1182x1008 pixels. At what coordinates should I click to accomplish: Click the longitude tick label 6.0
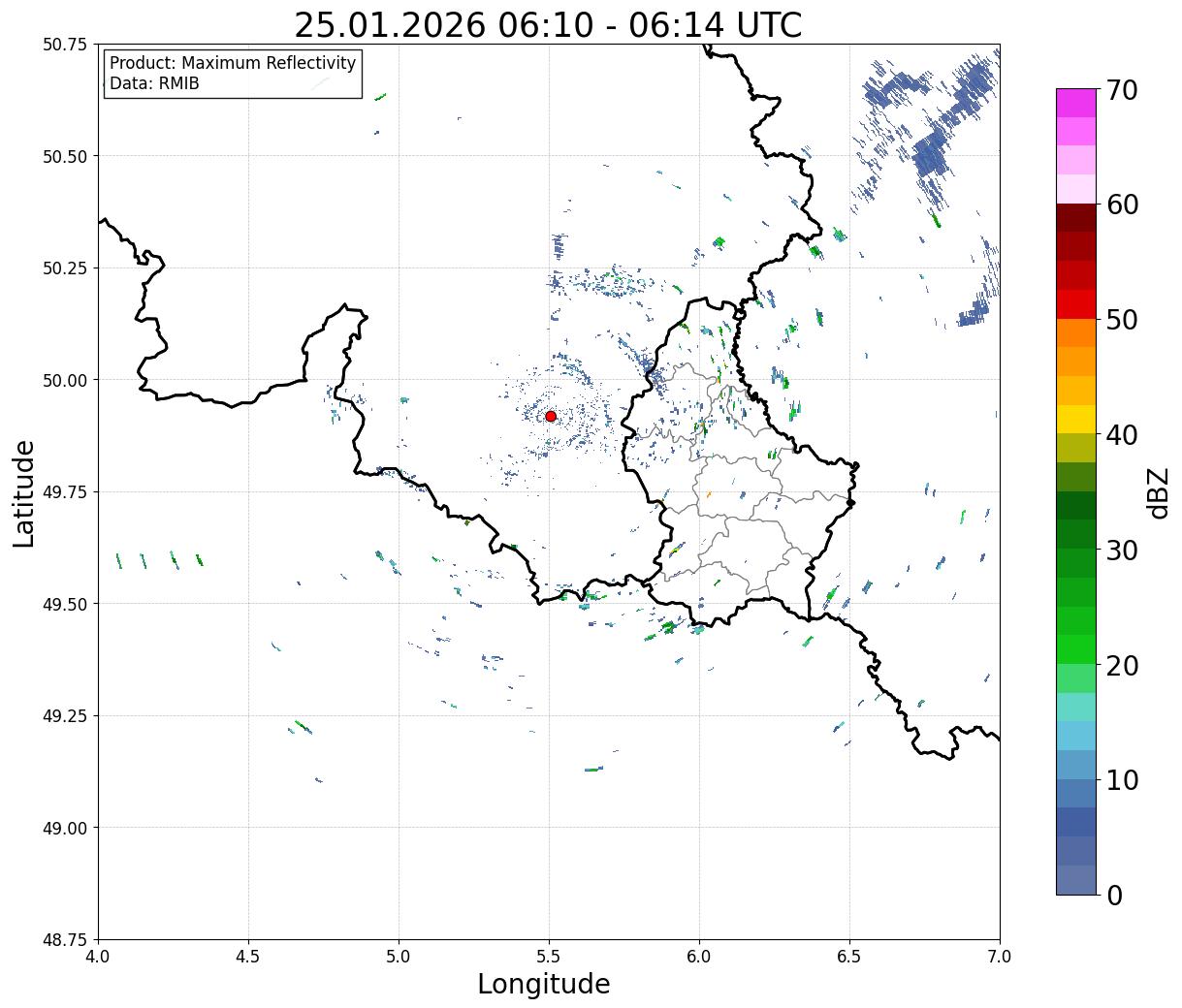pos(699,957)
